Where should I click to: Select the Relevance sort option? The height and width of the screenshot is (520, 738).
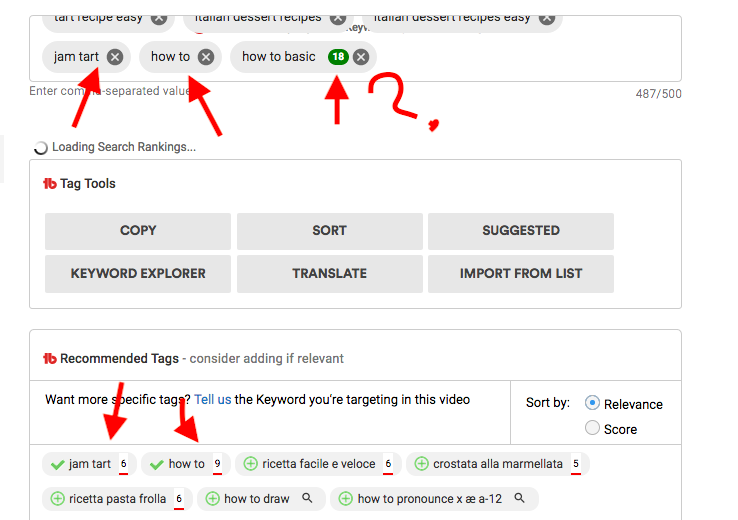[592, 403]
